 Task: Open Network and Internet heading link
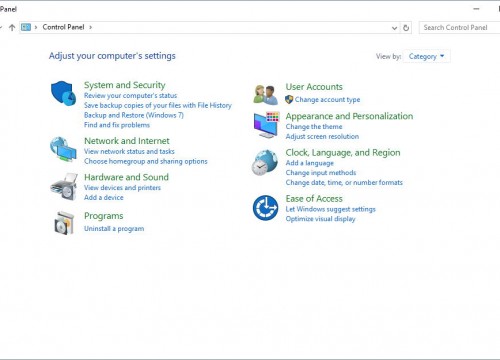[127, 141]
